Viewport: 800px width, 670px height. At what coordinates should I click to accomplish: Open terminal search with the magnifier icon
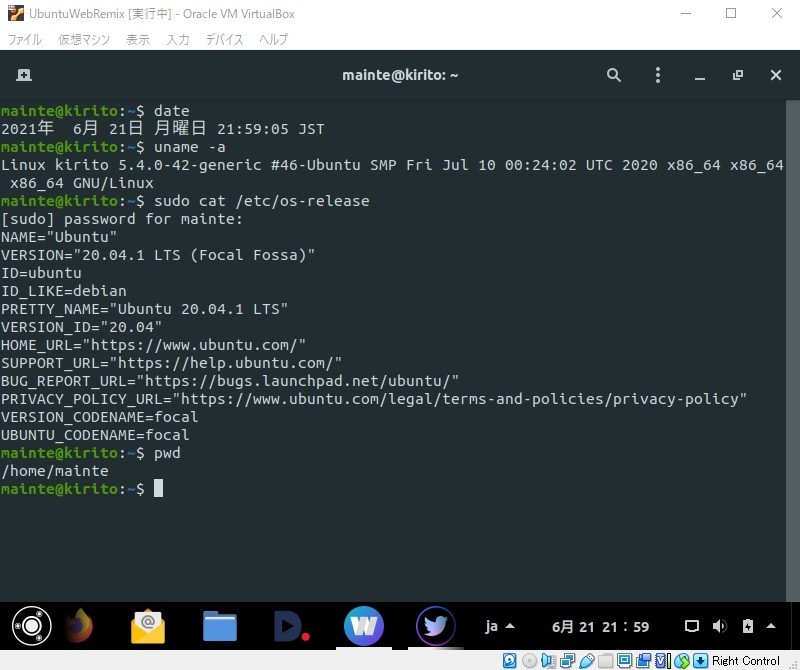click(614, 75)
